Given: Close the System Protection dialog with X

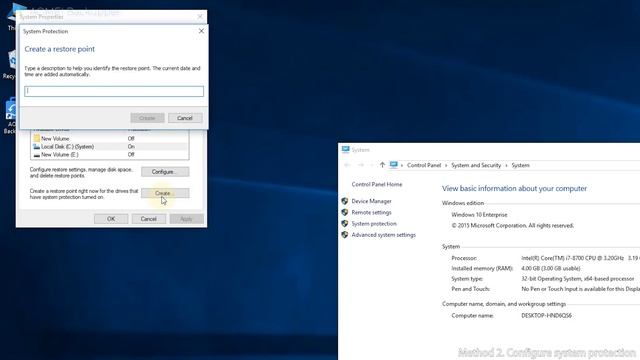Looking at the screenshot, I should tap(201, 31).
